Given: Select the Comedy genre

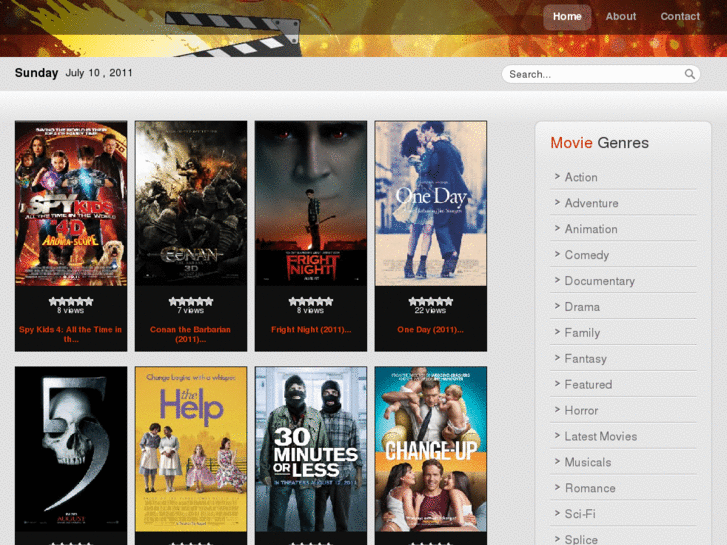Looking at the screenshot, I should (587, 255).
